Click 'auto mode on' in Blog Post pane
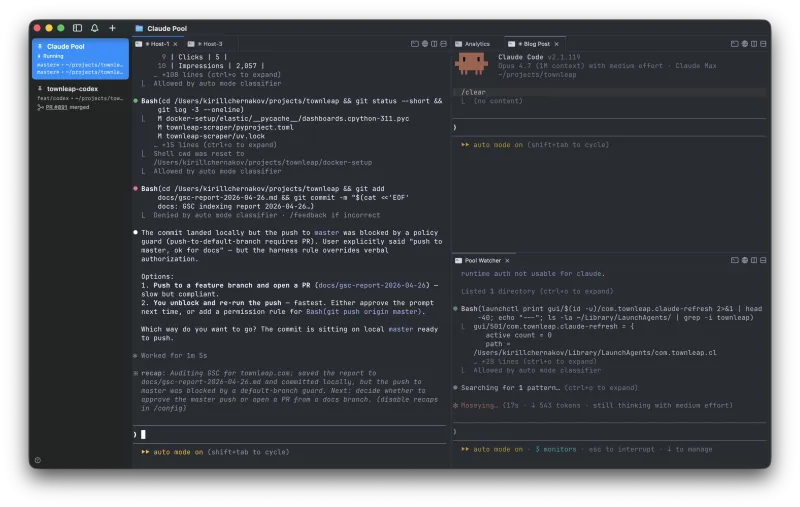The width and height of the screenshot is (800, 507). click(x=498, y=145)
